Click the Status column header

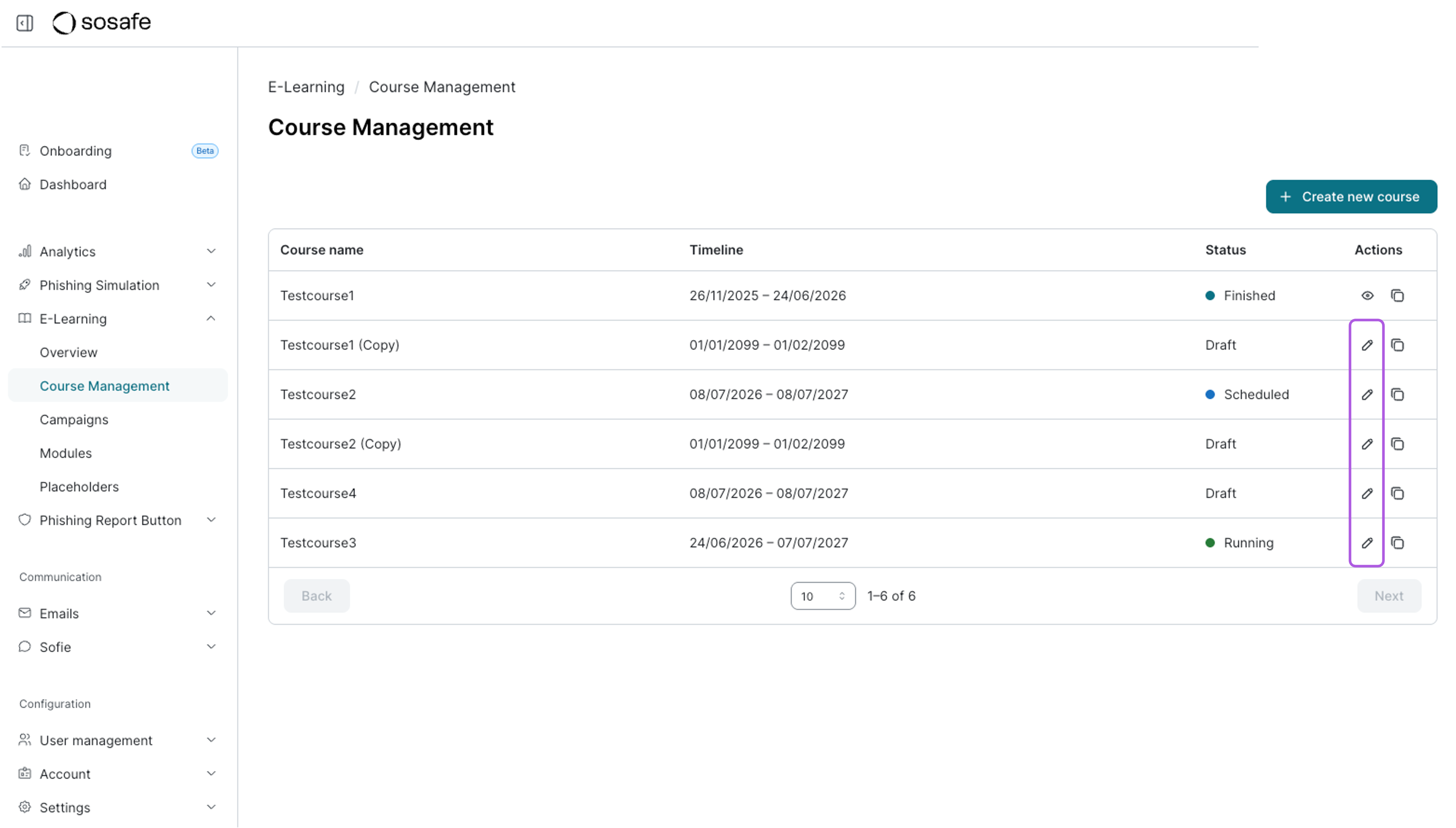point(1225,250)
